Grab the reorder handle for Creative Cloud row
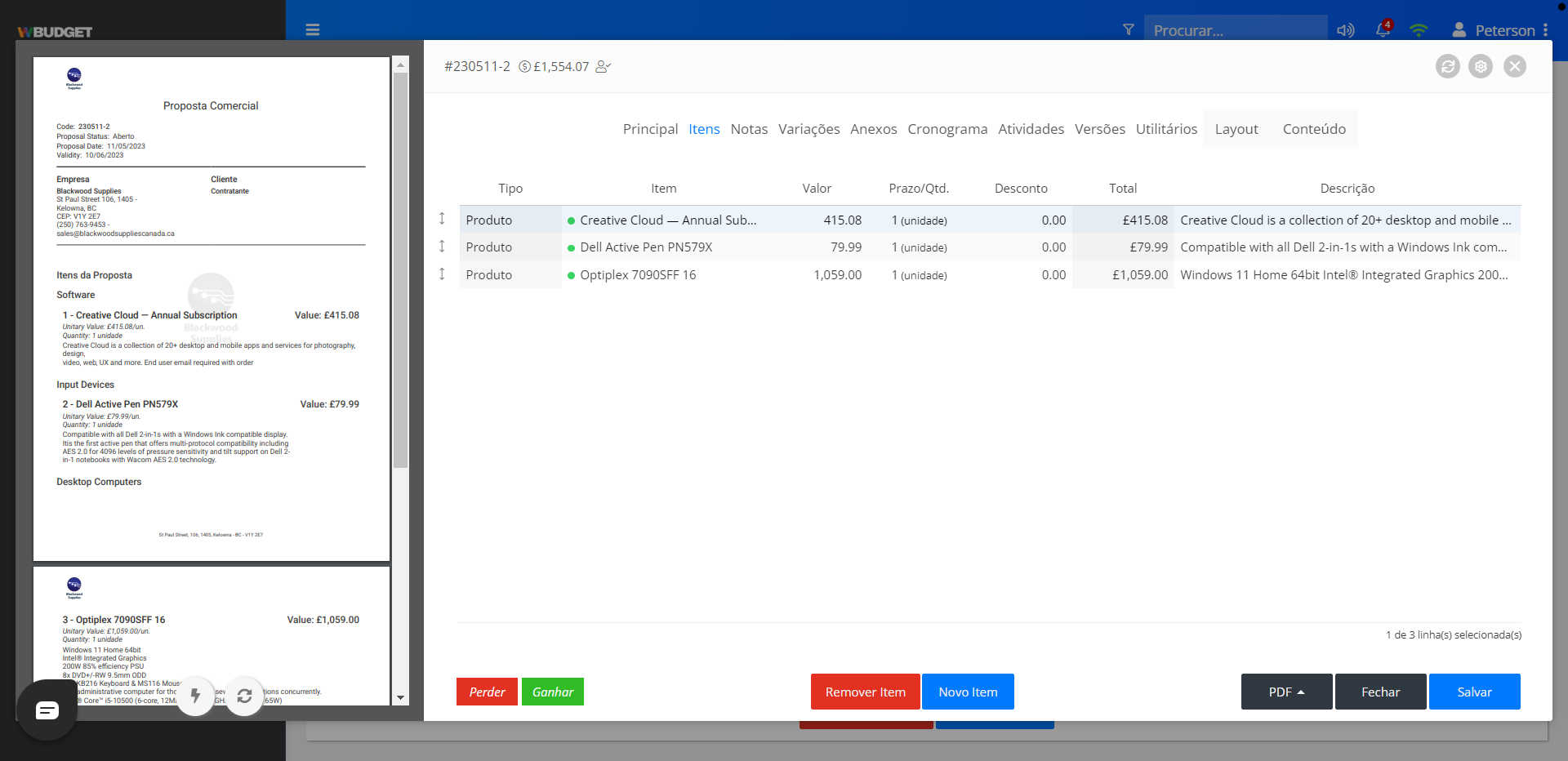Viewport: 1568px width, 761px height. tap(442, 219)
